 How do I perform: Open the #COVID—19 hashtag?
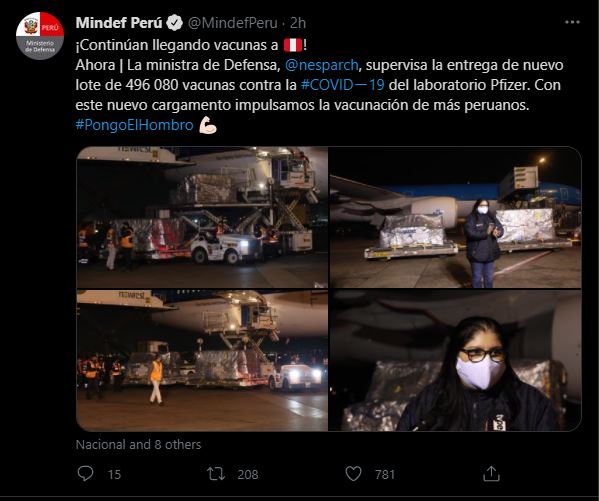point(343,84)
